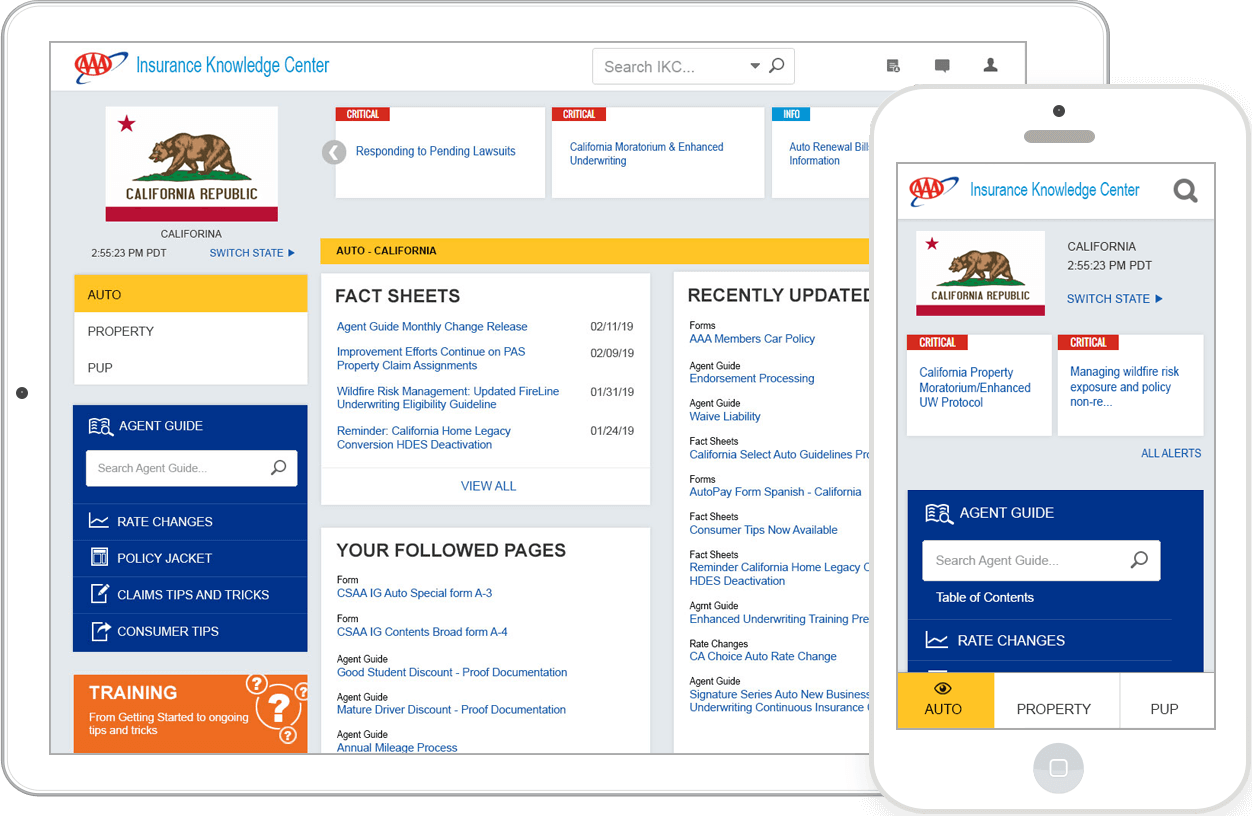Click the Rate Changes chart icon on the tablet
This screenshot has width=1252, height=816.
pyautogui.click(x=99, y=521)
